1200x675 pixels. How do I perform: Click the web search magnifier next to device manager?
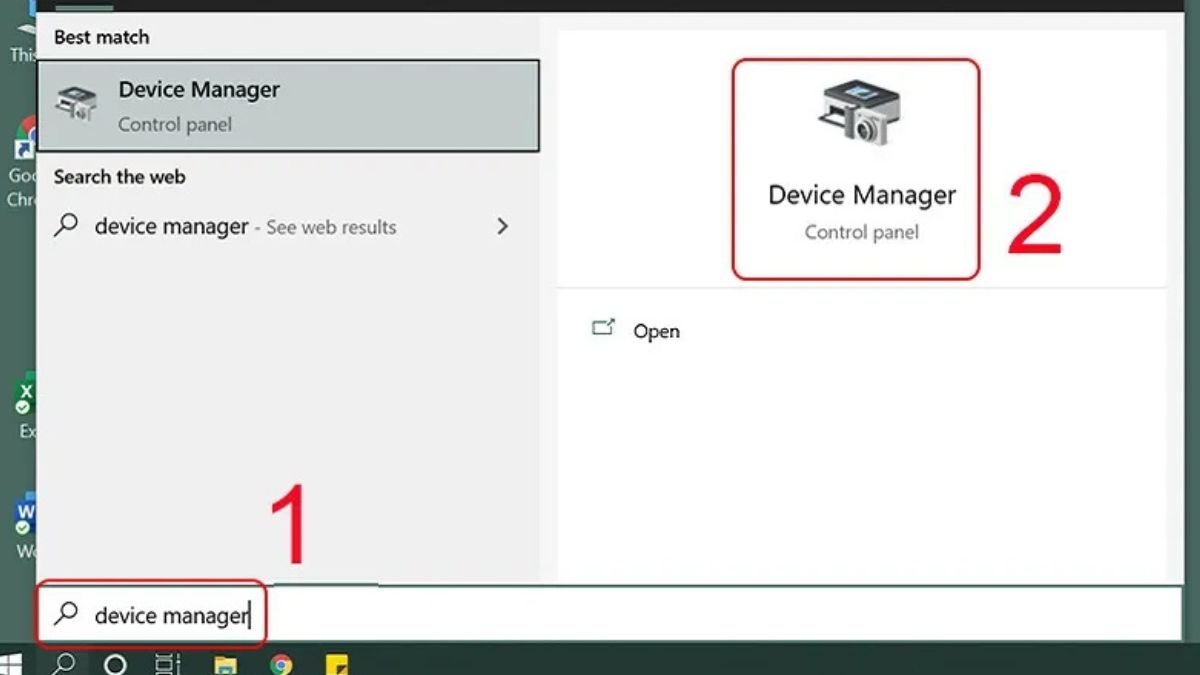click(68, 227)
